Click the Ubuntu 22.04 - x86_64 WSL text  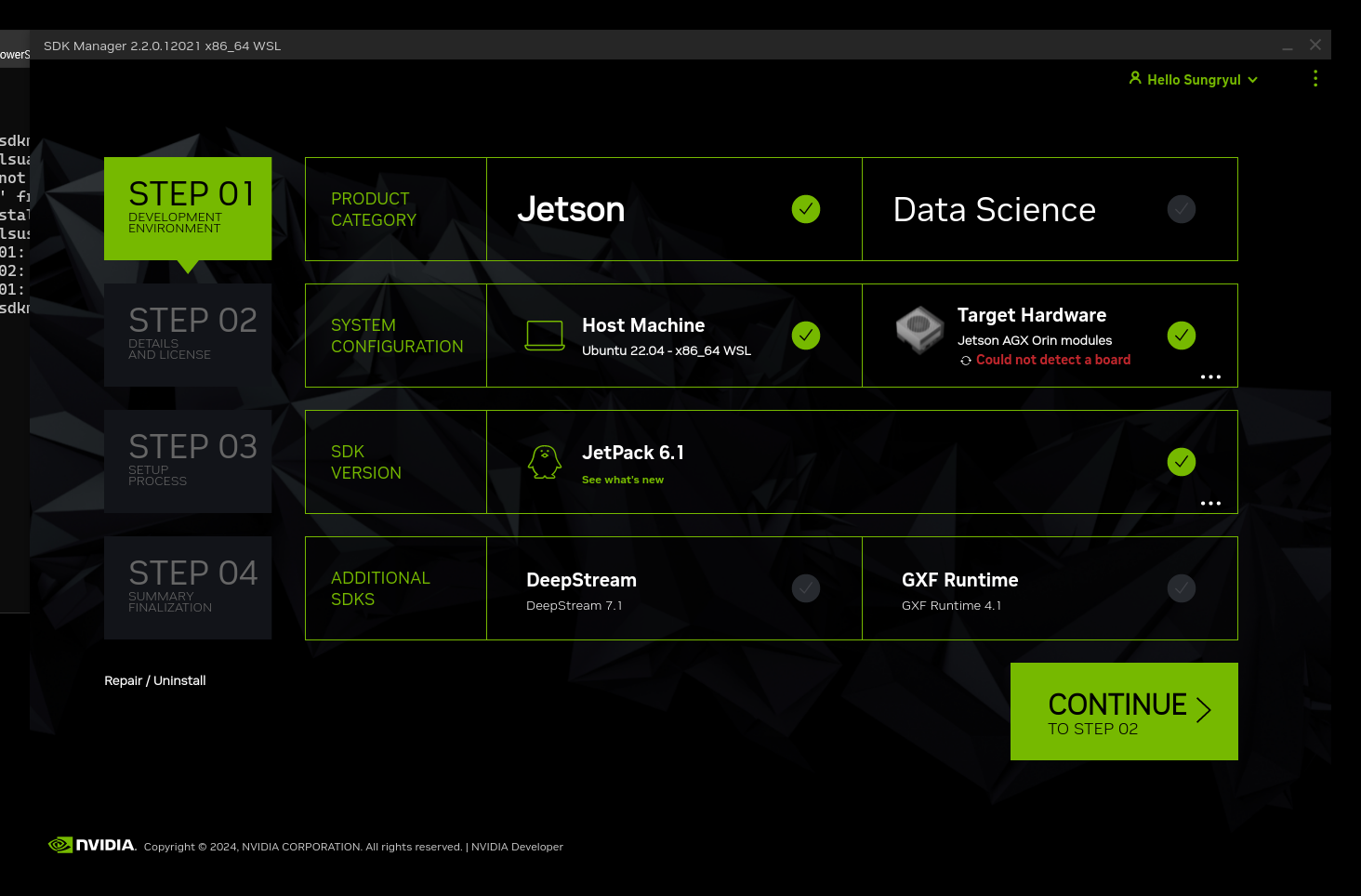(x=667, y=350)
